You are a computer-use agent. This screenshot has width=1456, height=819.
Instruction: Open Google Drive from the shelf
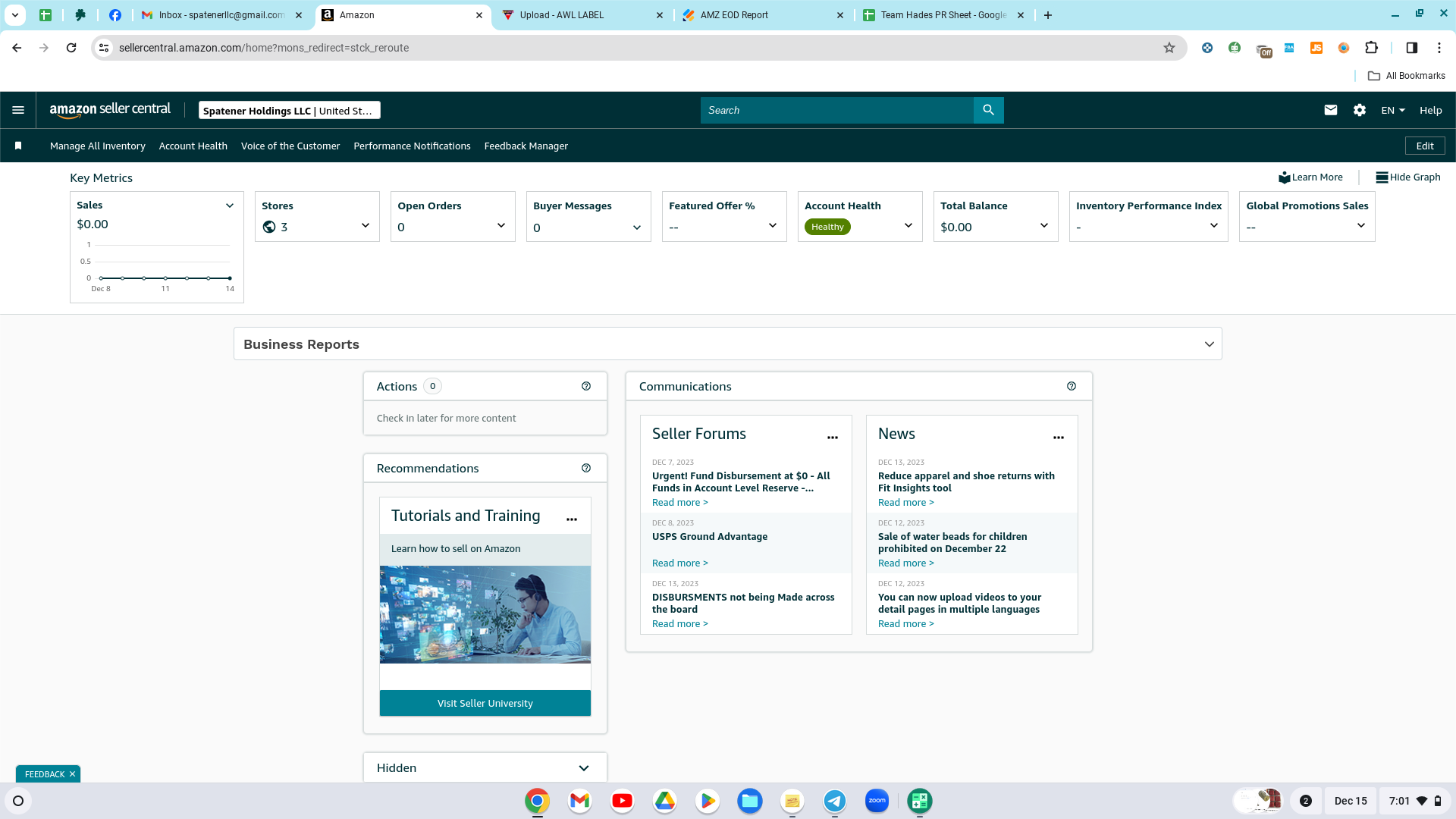click(x=665, y=801)
